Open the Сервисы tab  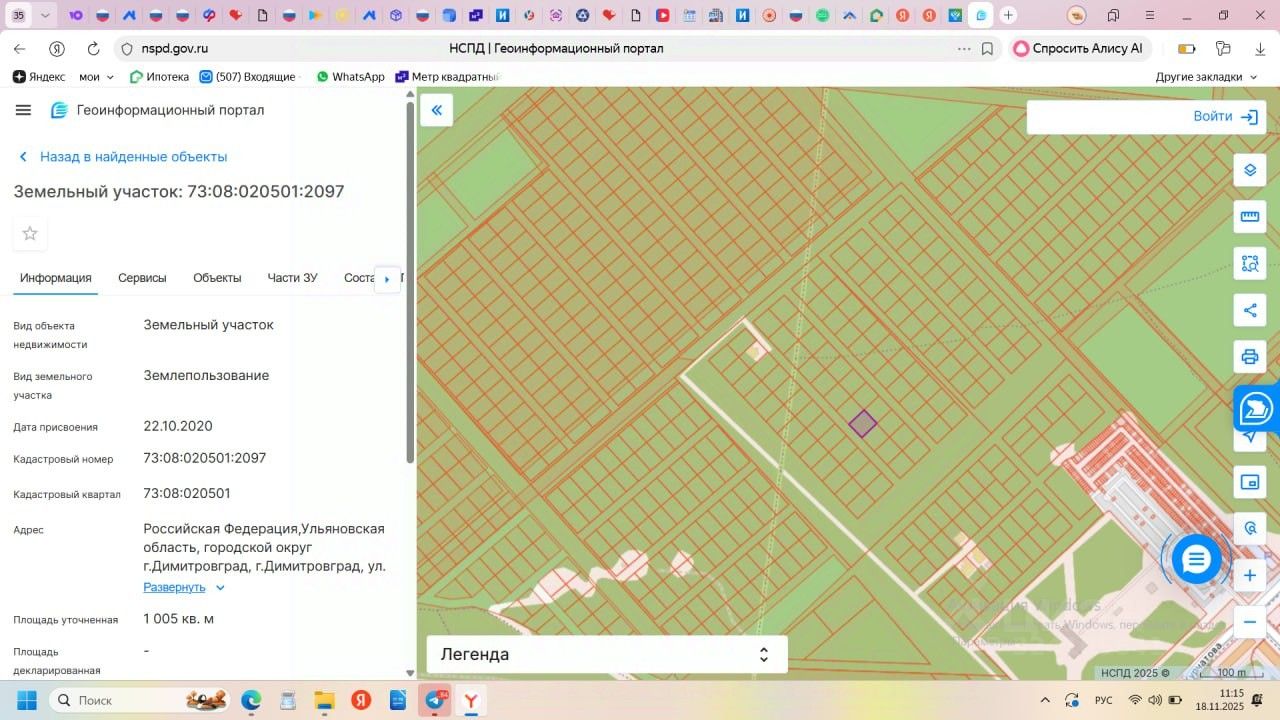point(142,278)
